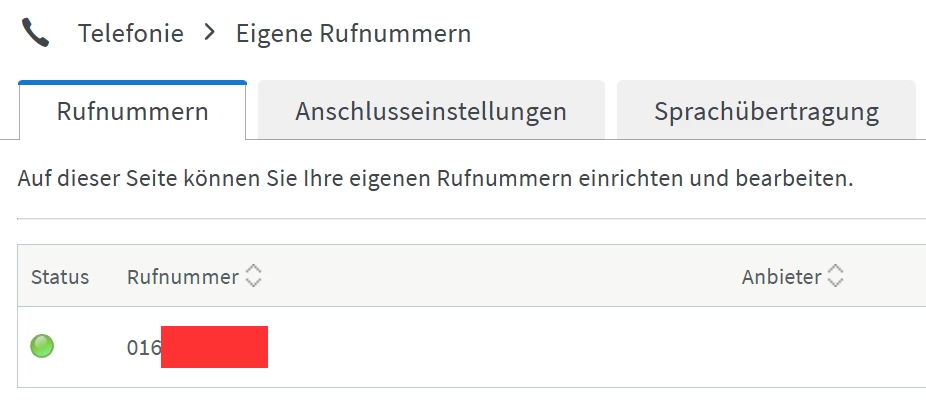
Task: Click the red redacted number block
Action: (x=214, y=347)
